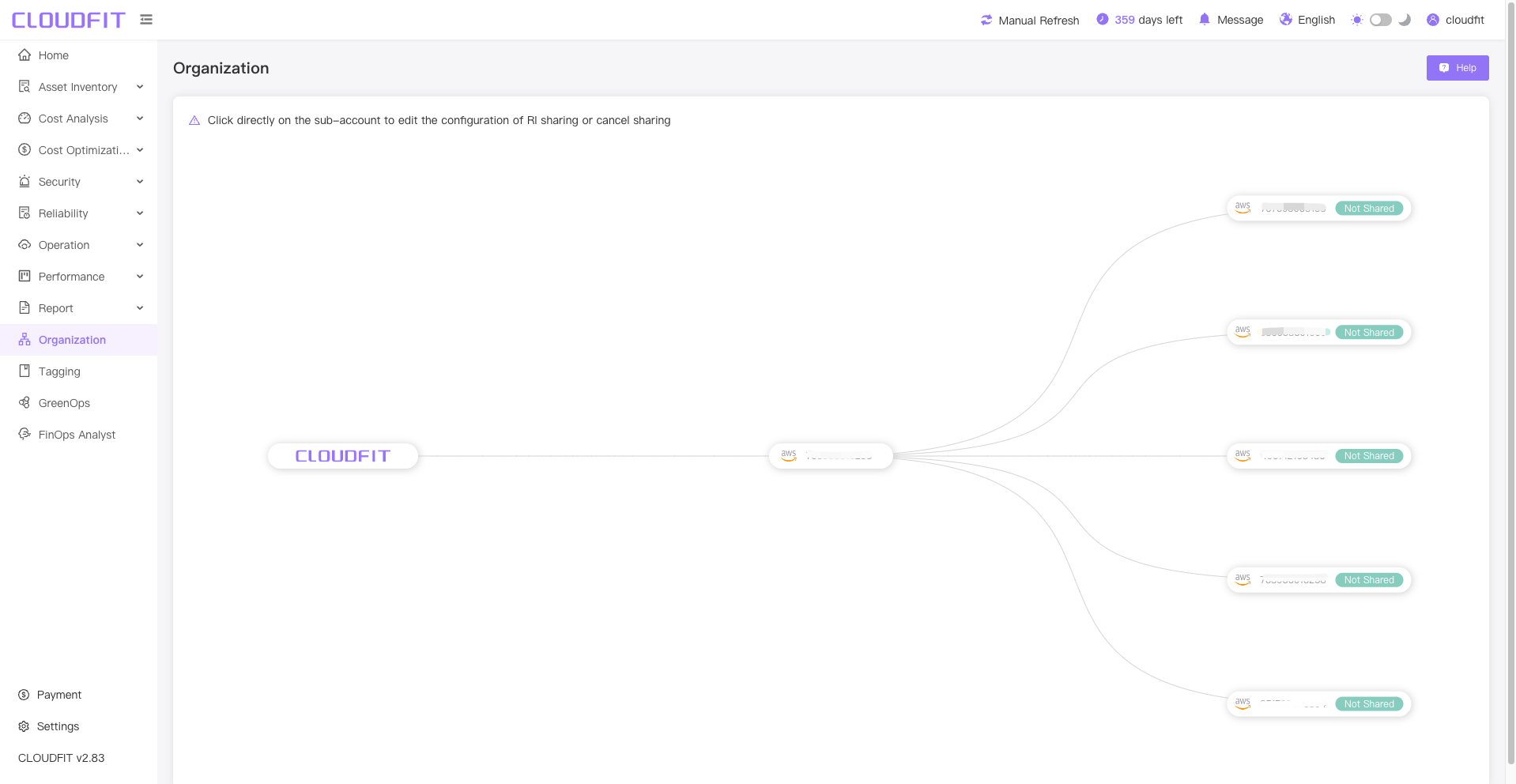The width and height of the screenshot is (1516, 784).
Task: Click the English language globe icon
Action: (1286, 19)
